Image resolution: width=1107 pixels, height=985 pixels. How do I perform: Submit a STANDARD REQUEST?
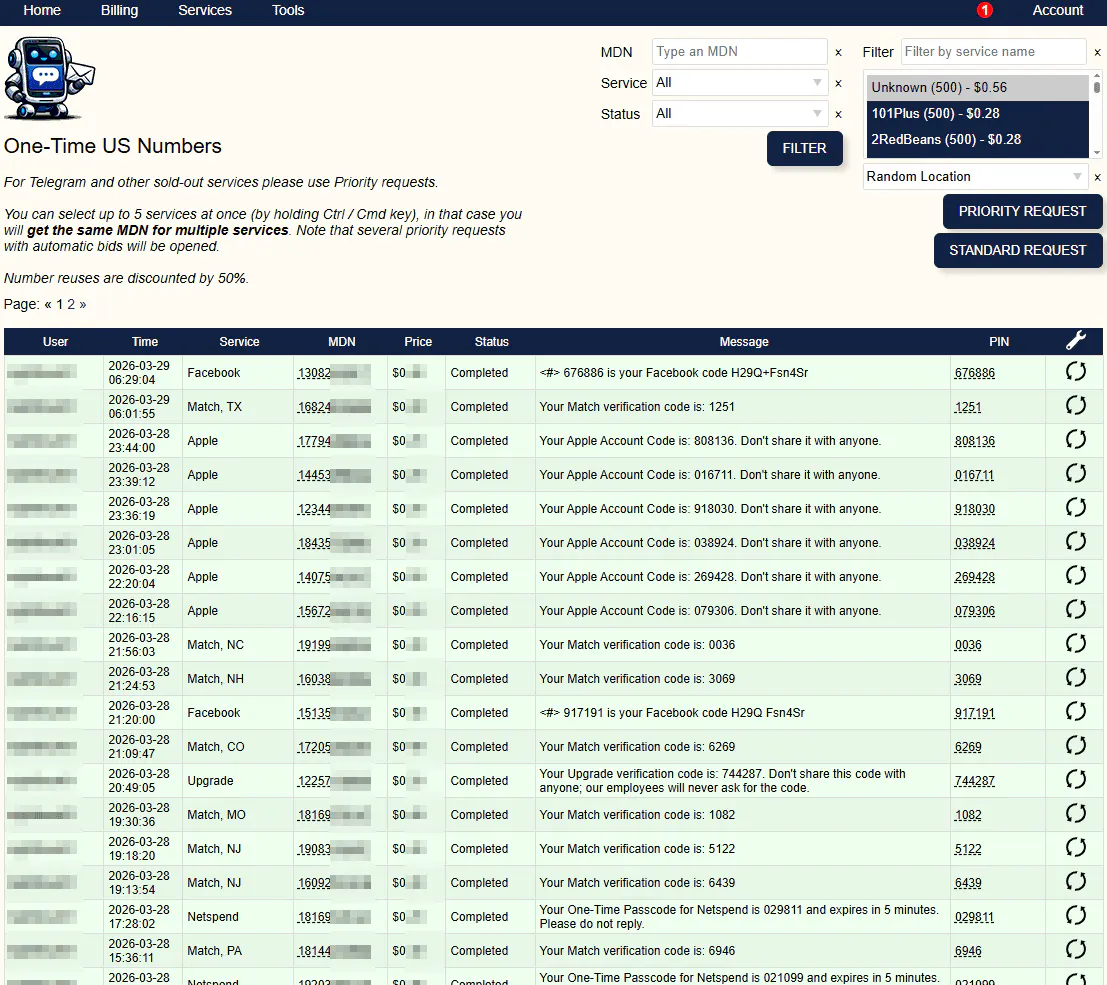1017,250
